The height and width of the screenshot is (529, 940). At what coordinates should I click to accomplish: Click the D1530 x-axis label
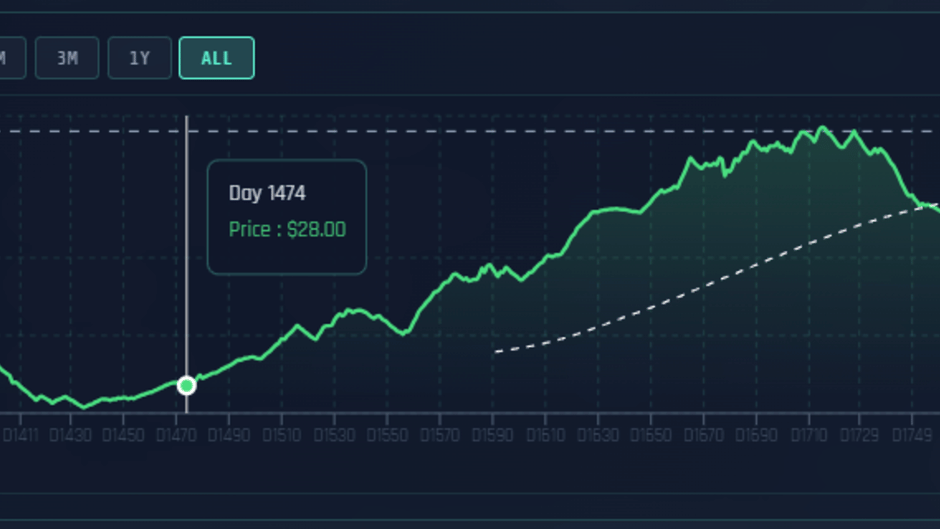pos(332,436)
